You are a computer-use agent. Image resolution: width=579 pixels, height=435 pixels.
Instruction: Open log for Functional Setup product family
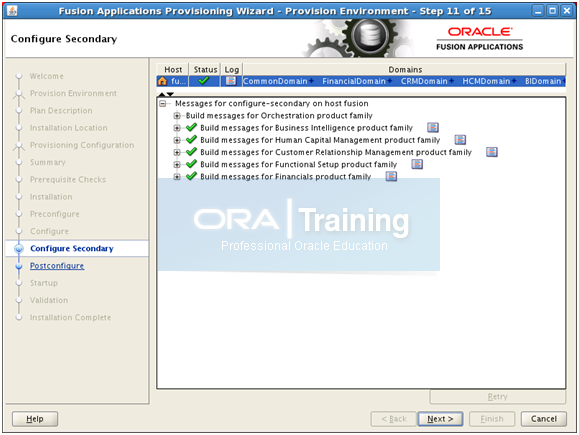pos(417,164)
